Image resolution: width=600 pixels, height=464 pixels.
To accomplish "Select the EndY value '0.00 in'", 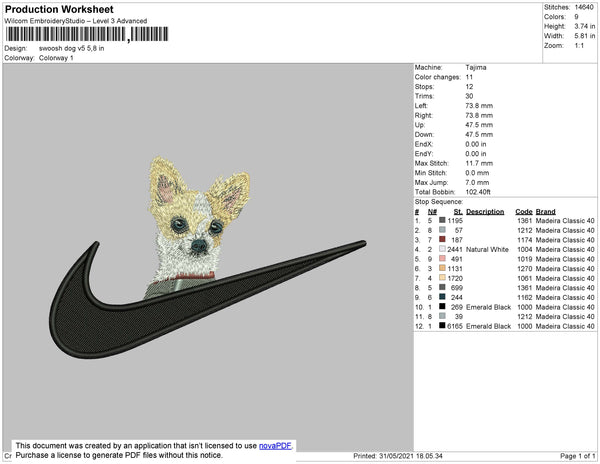I will (476, 154).
